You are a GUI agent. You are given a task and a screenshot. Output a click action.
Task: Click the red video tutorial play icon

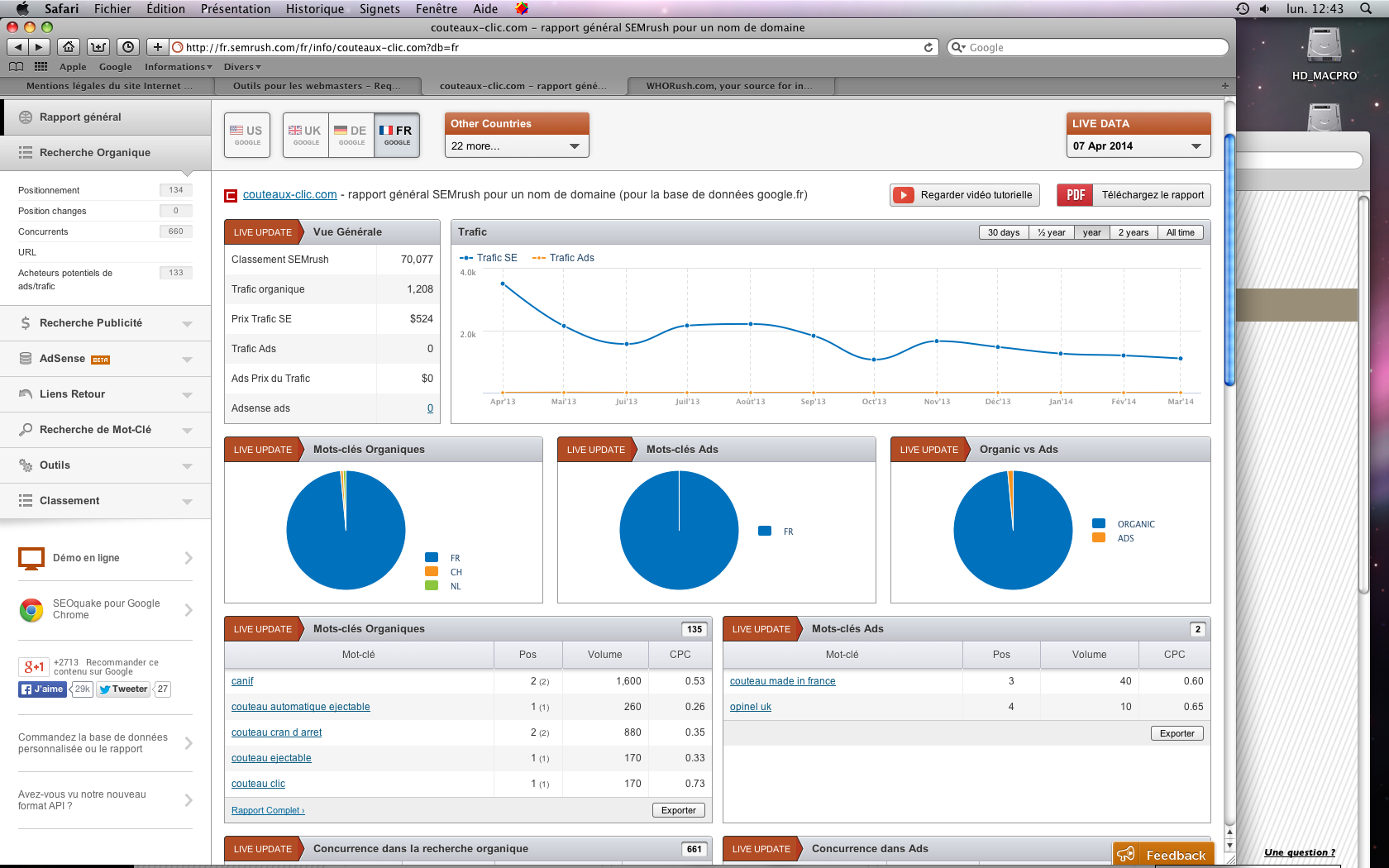(904, 195)
